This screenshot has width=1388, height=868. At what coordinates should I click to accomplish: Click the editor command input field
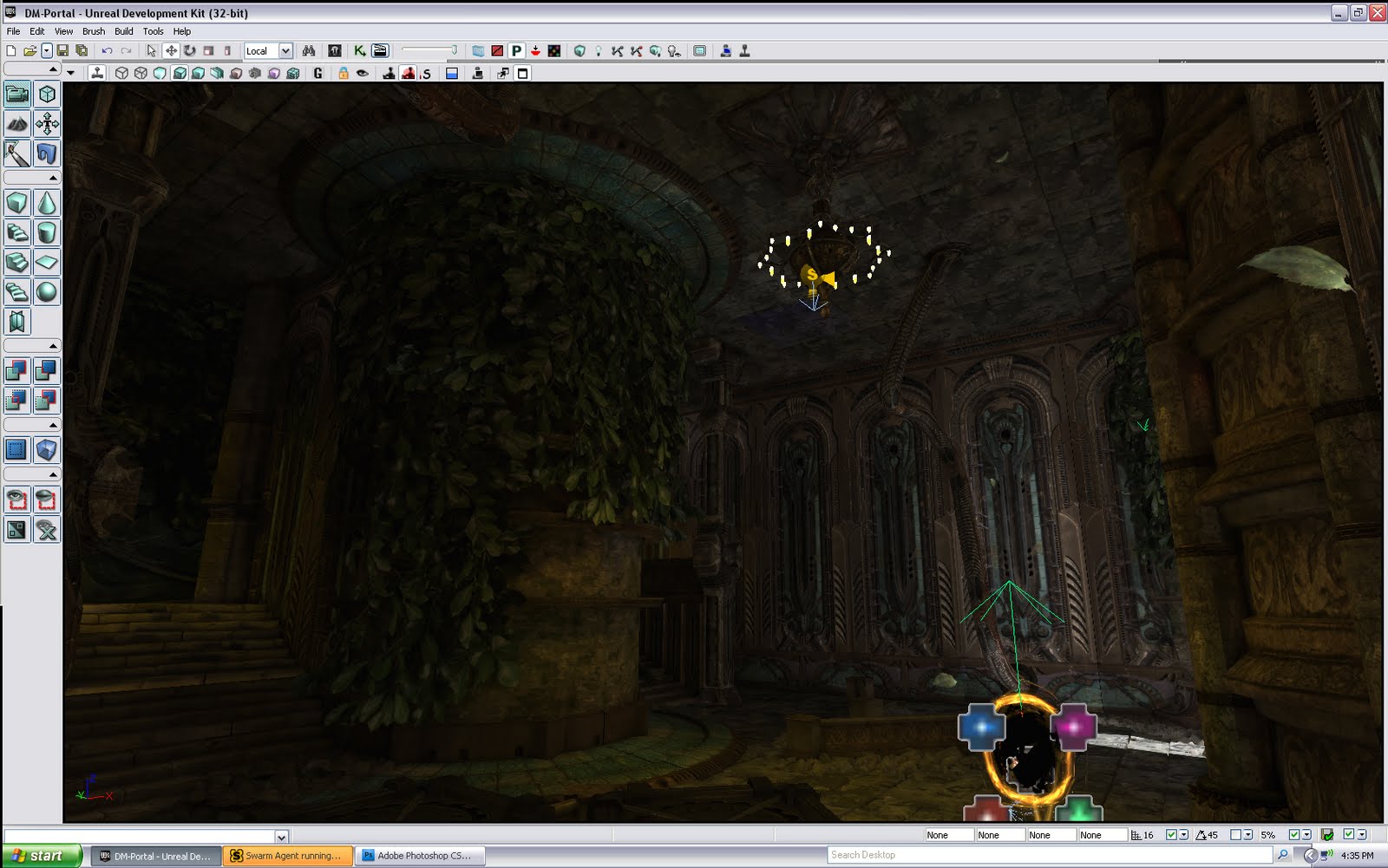(140, 837)
